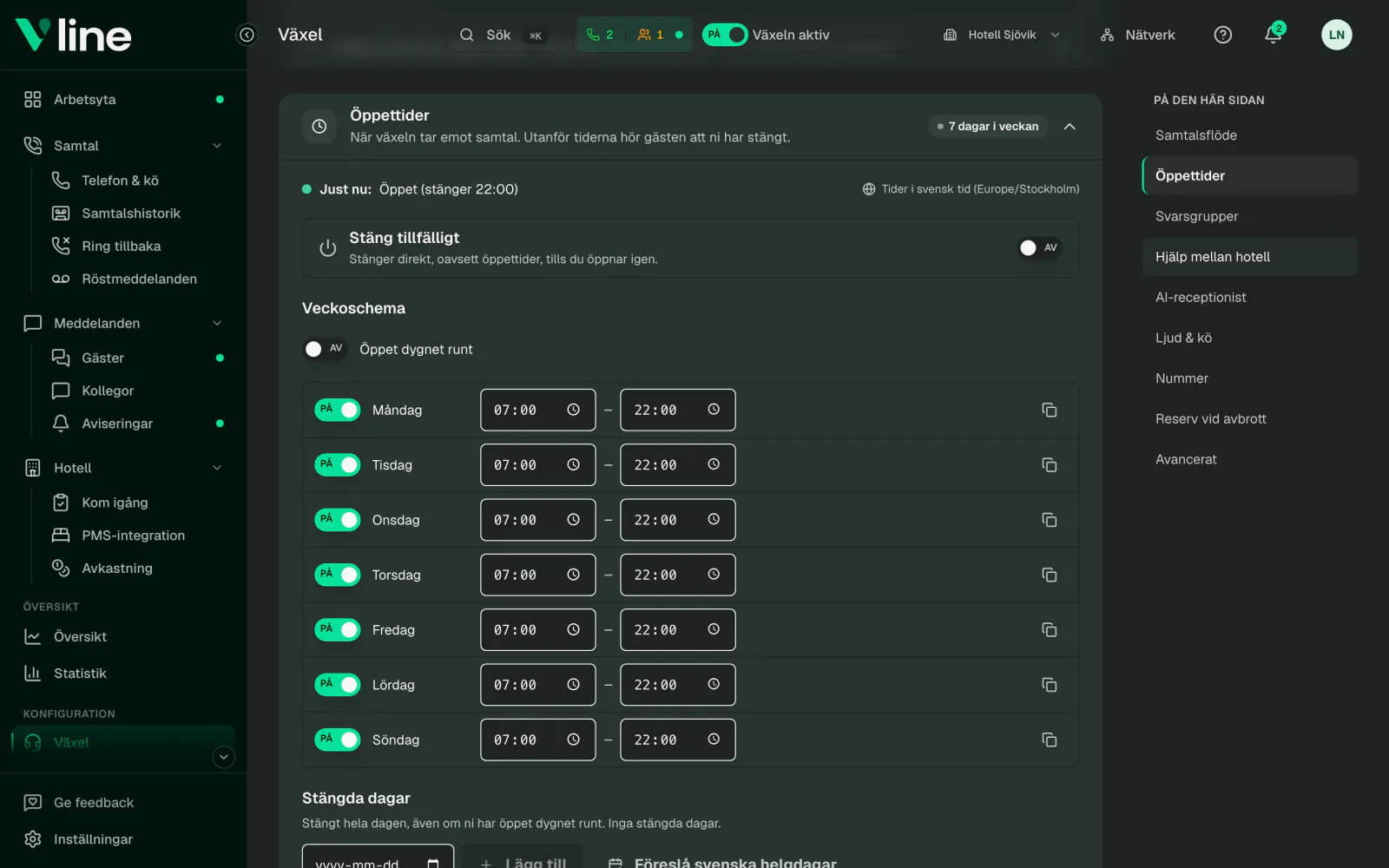Open the help question mark icon

[x=1222, y=35]
